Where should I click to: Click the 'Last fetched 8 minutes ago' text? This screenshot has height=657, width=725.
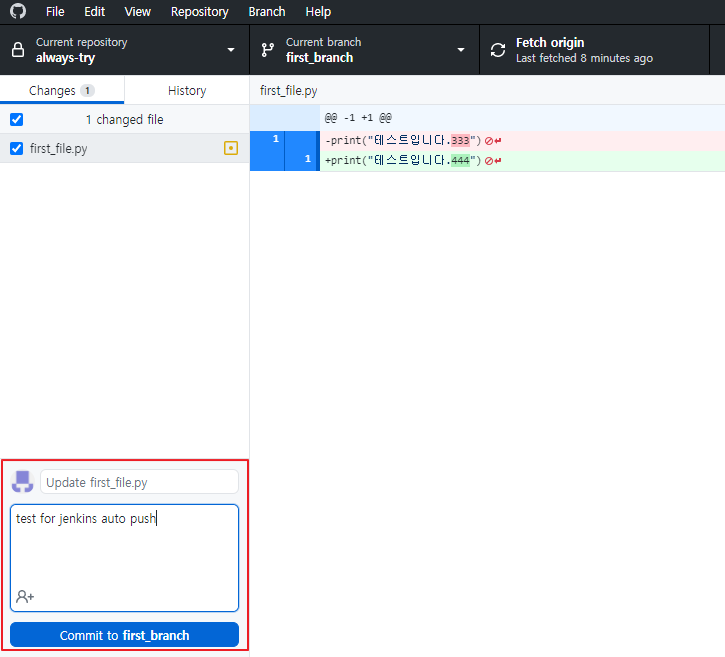[584, 58]
